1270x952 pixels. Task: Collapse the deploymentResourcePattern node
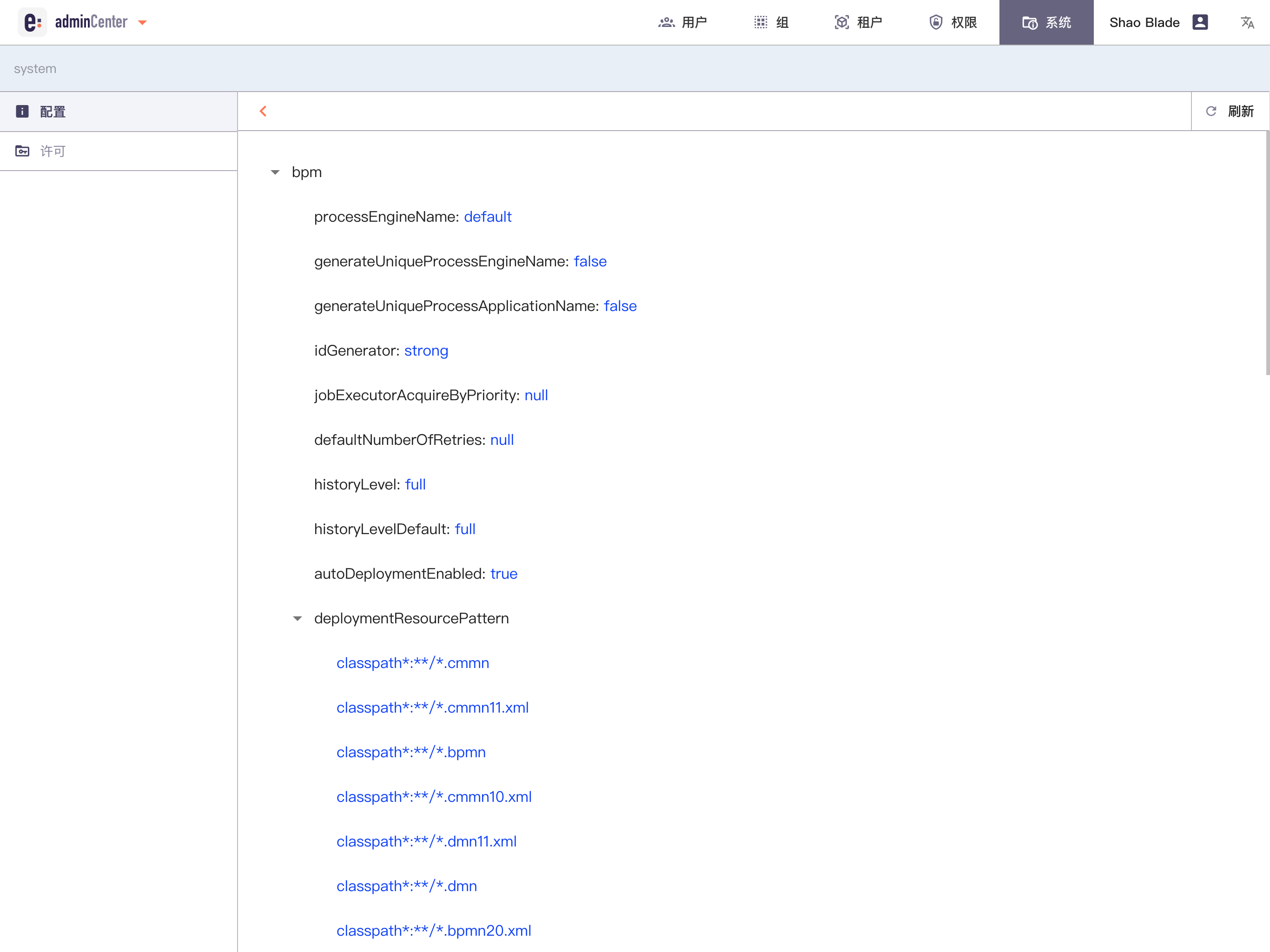(x=298, y=618)
